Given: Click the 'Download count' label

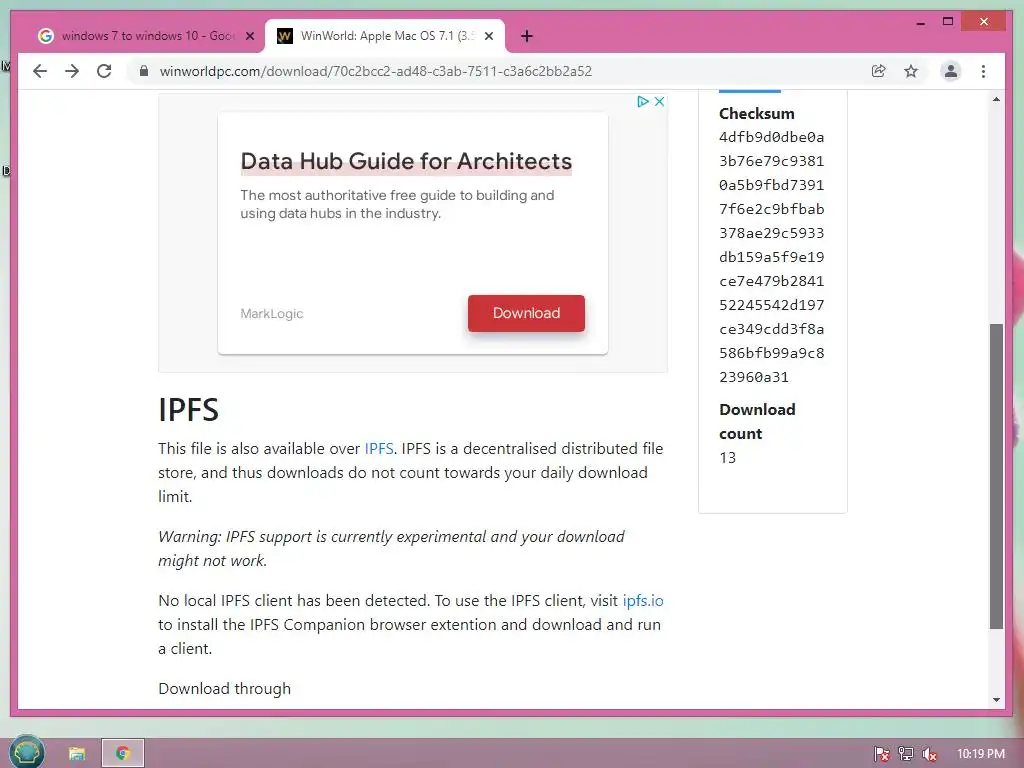Looking at the screenshot, I should [x=758, y=421].
